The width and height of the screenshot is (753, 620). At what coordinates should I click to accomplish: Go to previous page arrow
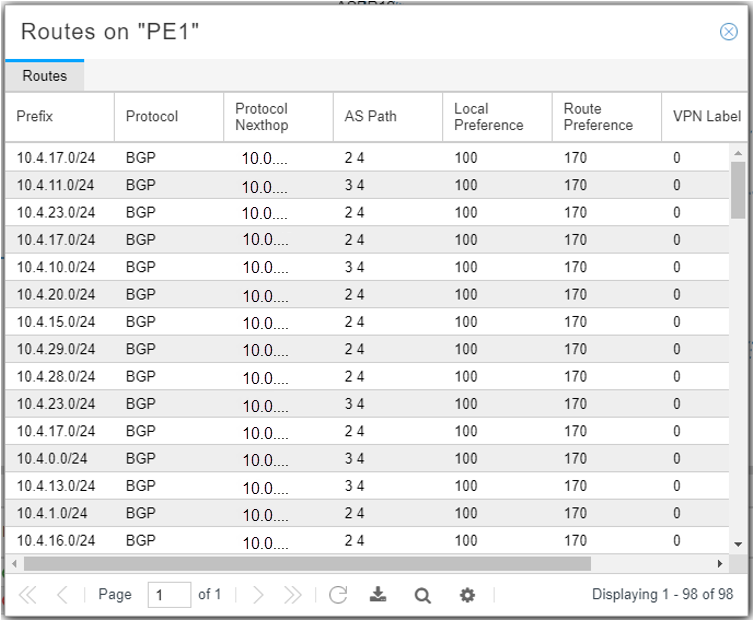[x=61, y=595]
